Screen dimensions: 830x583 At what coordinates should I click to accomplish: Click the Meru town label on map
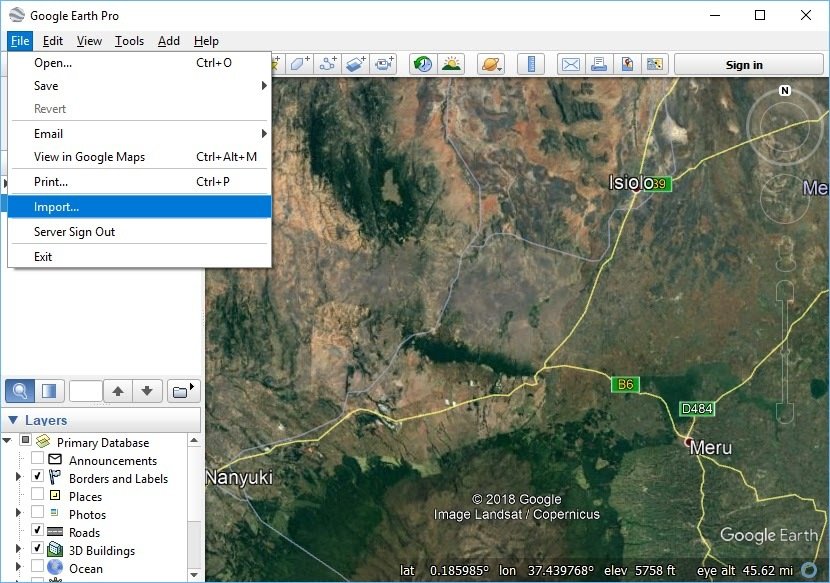pos(711,448)
